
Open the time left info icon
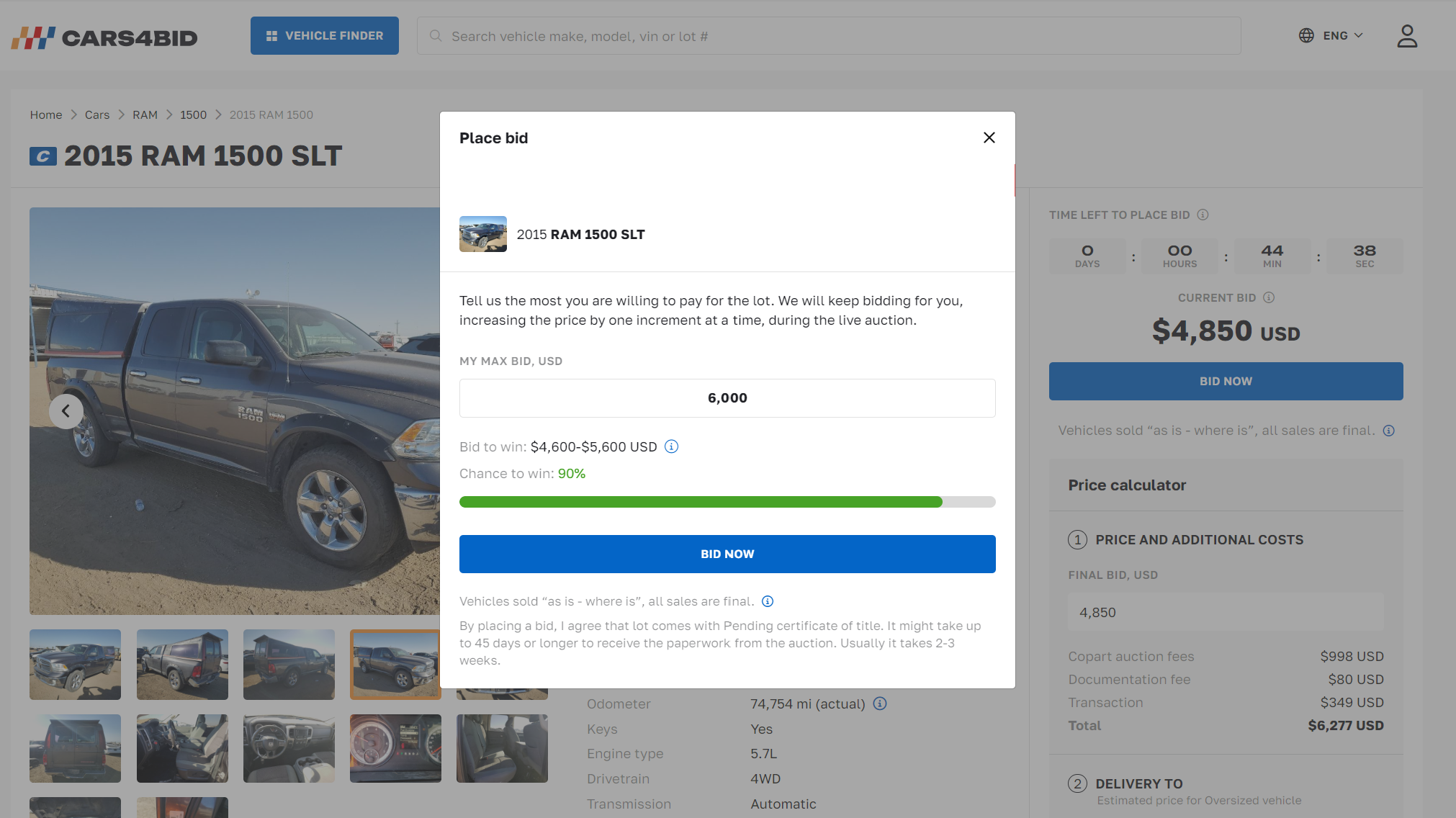coord(1203,215)
